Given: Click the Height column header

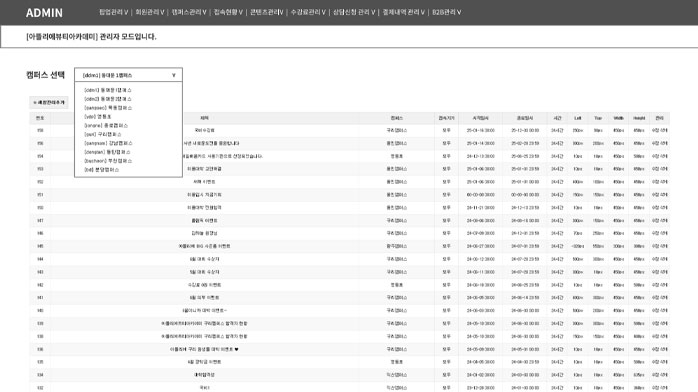Looking at the screenshot, I should (639, 118).
